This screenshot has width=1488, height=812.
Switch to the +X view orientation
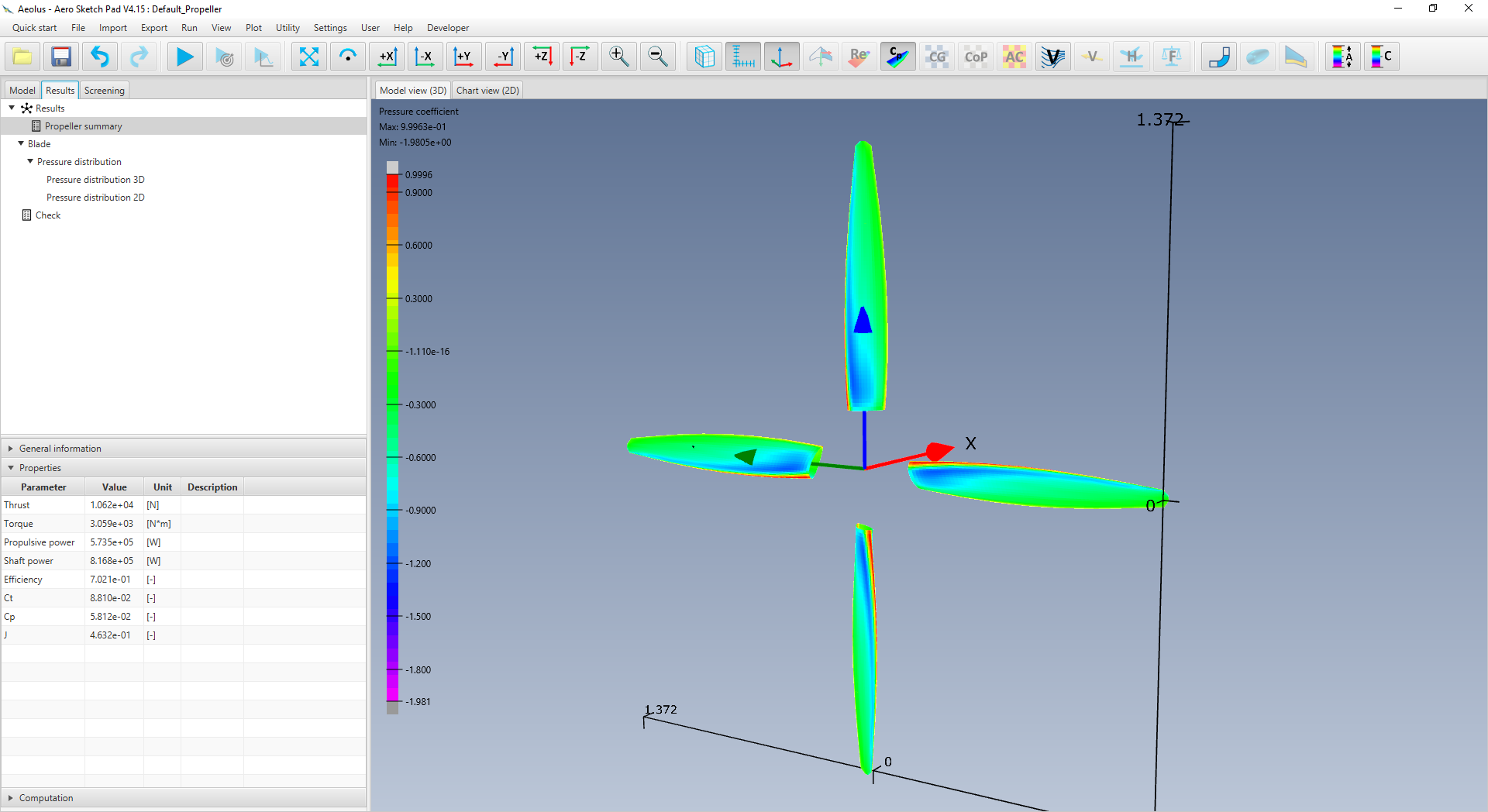pyautogui.click(x=386, y=56)
